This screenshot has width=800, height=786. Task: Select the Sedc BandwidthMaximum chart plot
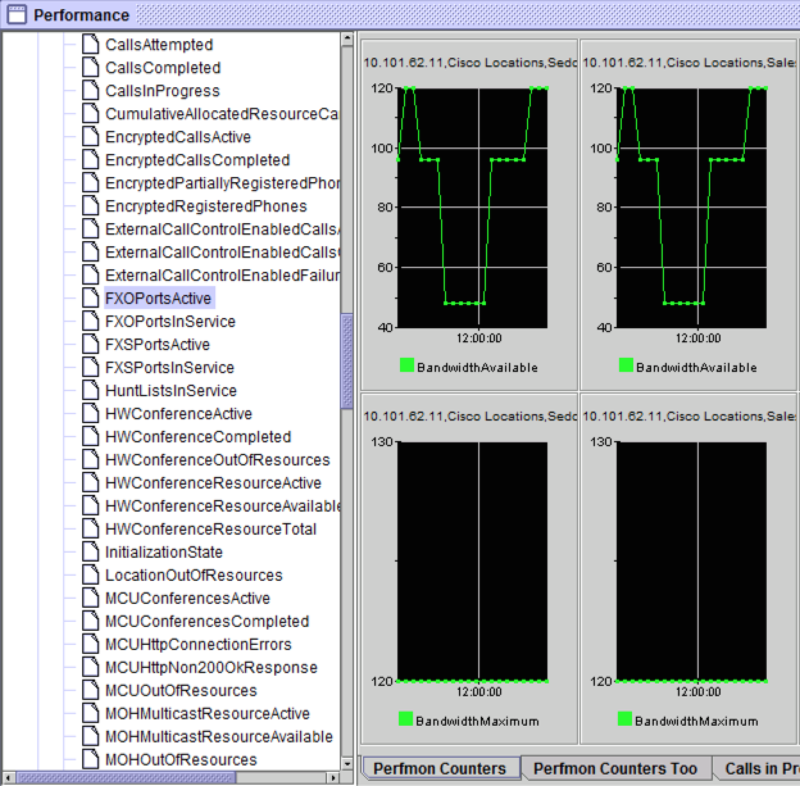(472, 562)
